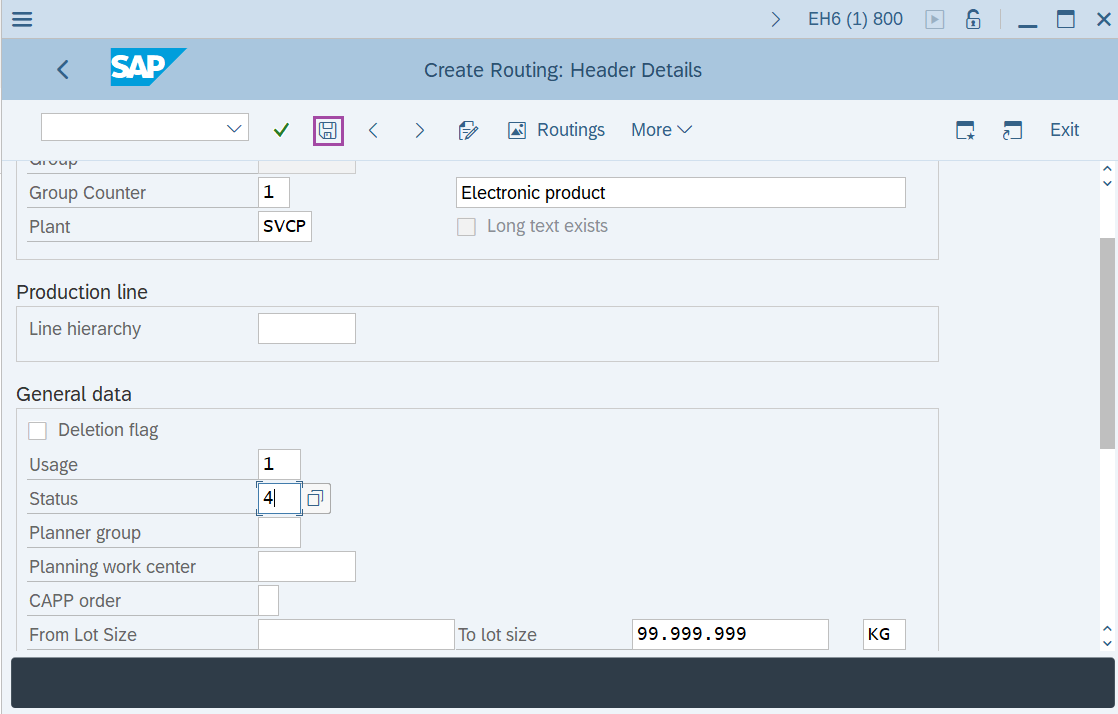The width and height of the screenshot is (1118, 714).
Task: Open the long text editor pencil icon
Action: pyautogui.click(x=468, y=129)
